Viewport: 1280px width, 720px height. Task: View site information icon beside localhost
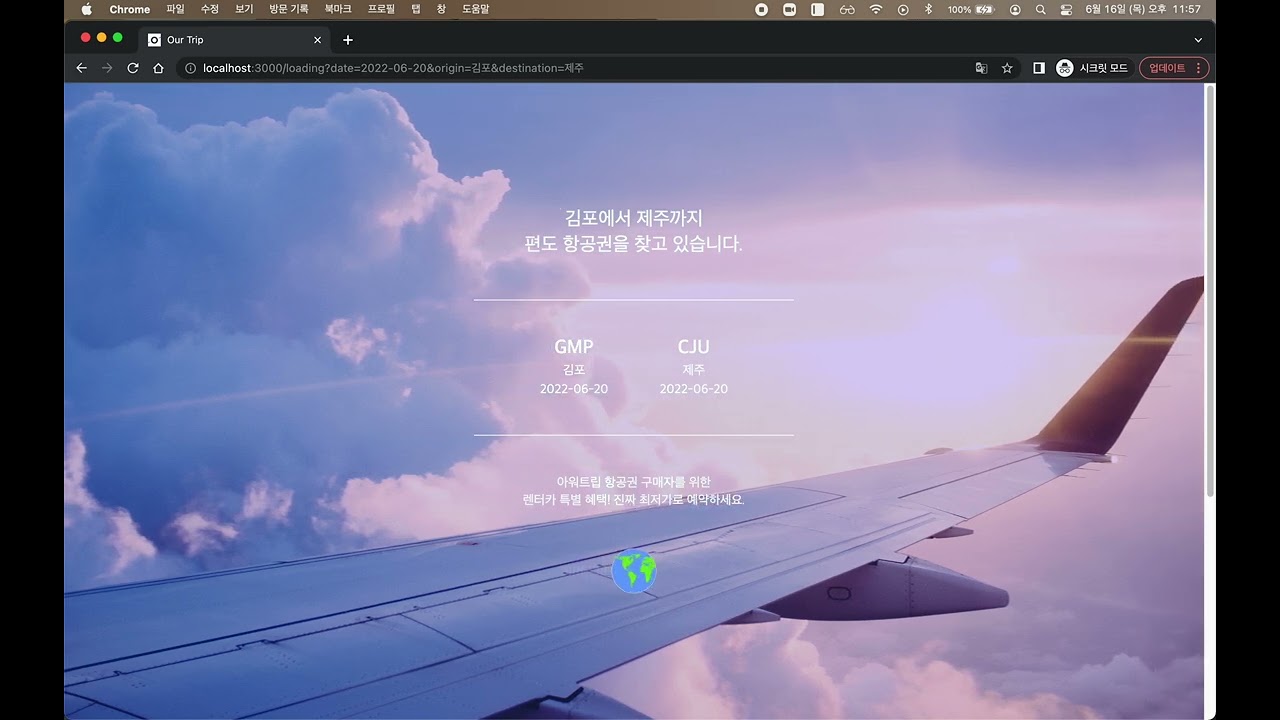click(x=190, y=68)
